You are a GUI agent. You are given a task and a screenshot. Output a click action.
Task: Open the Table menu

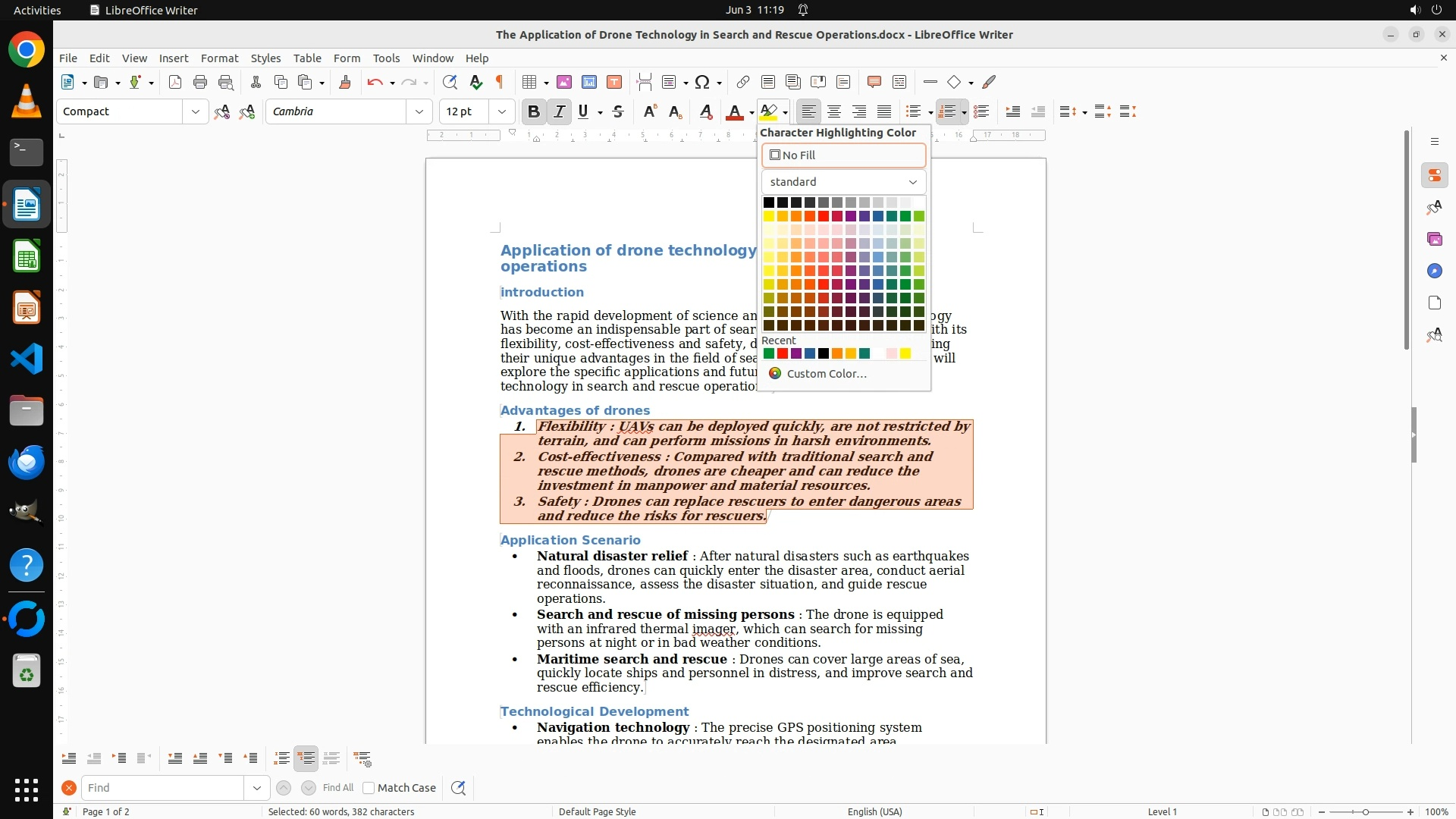click(x=307, y=58)
